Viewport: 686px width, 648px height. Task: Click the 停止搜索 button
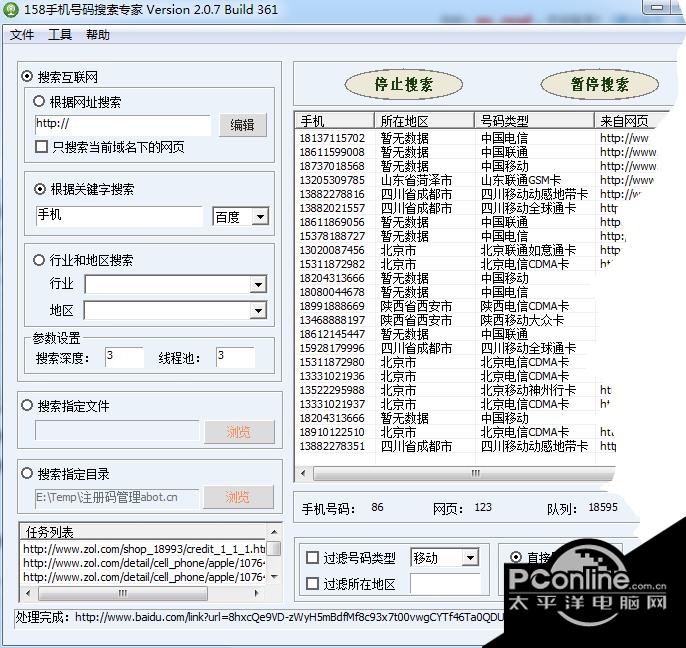(404, 84)
